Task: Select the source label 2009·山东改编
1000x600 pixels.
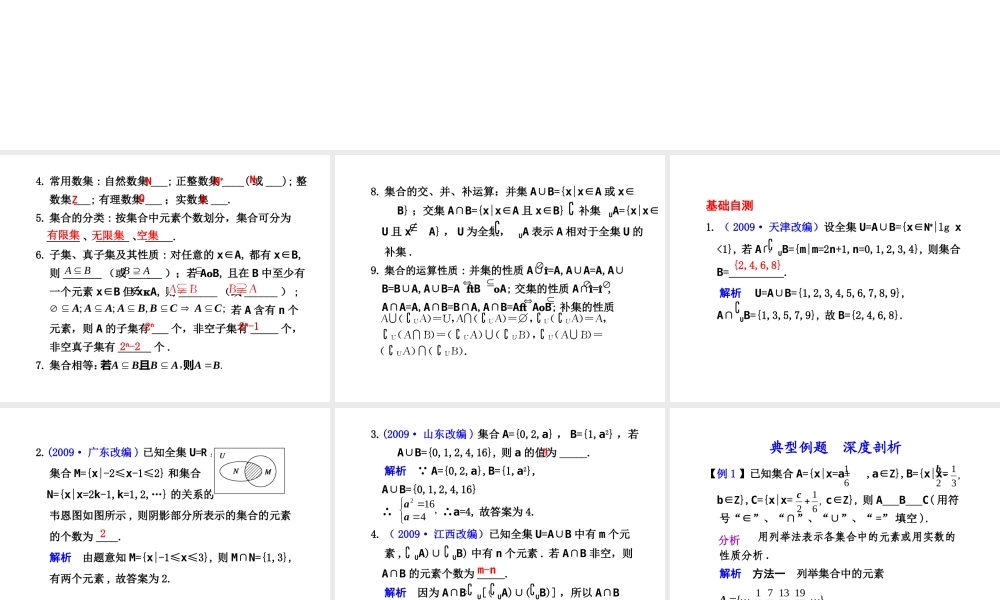Action: pyautogui.click(x=429, y=434)
